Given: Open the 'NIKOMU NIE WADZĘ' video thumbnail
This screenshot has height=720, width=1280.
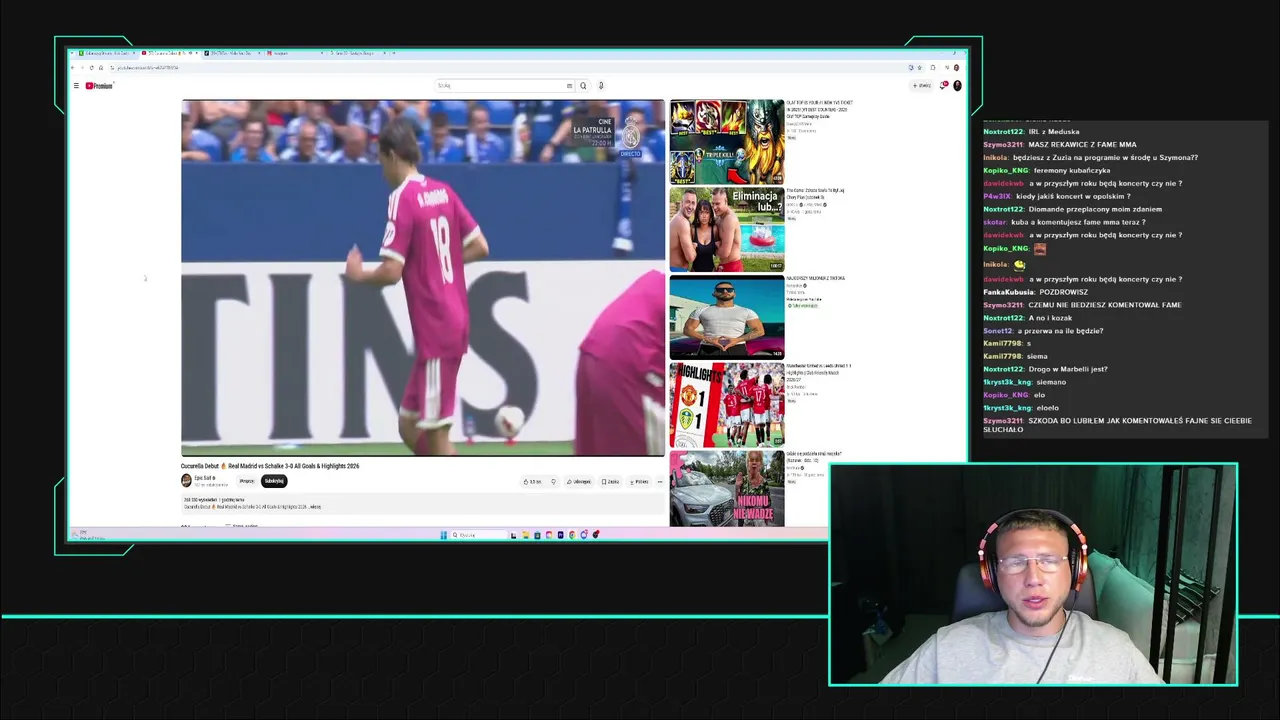Looking at the screenshot, I should pos(727,489).
